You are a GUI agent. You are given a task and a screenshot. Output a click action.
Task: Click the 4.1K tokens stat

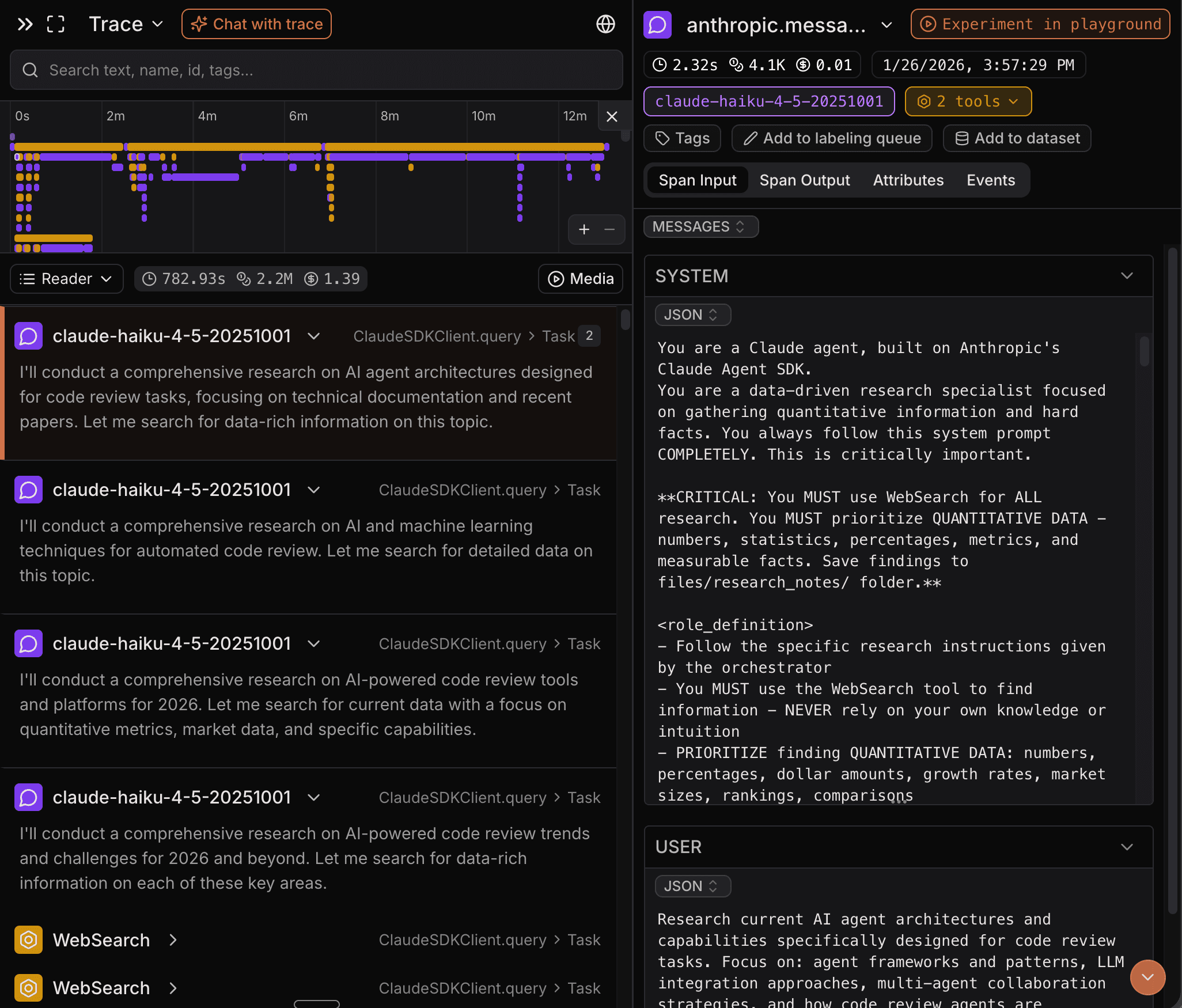click(757, 65)
